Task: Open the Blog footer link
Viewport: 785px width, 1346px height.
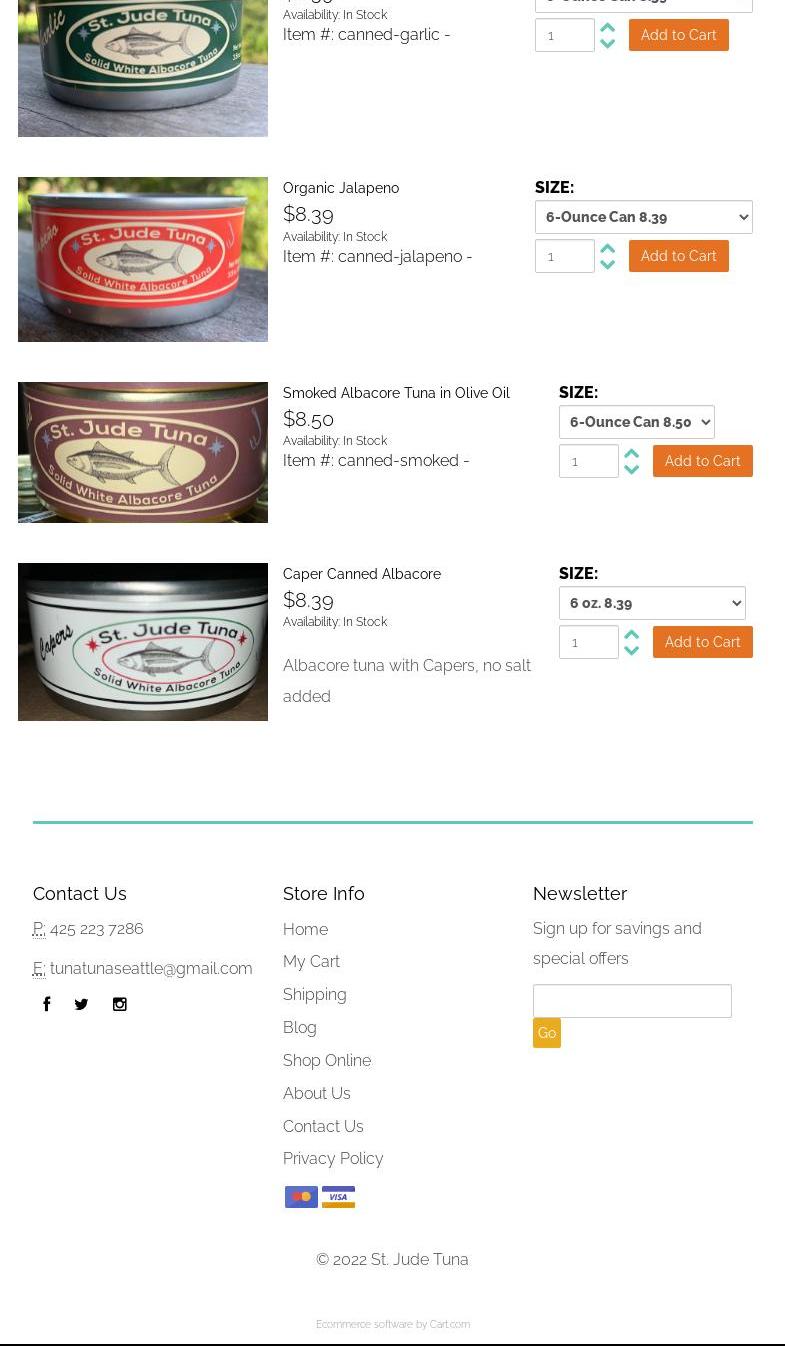Action: (300, 1027)
